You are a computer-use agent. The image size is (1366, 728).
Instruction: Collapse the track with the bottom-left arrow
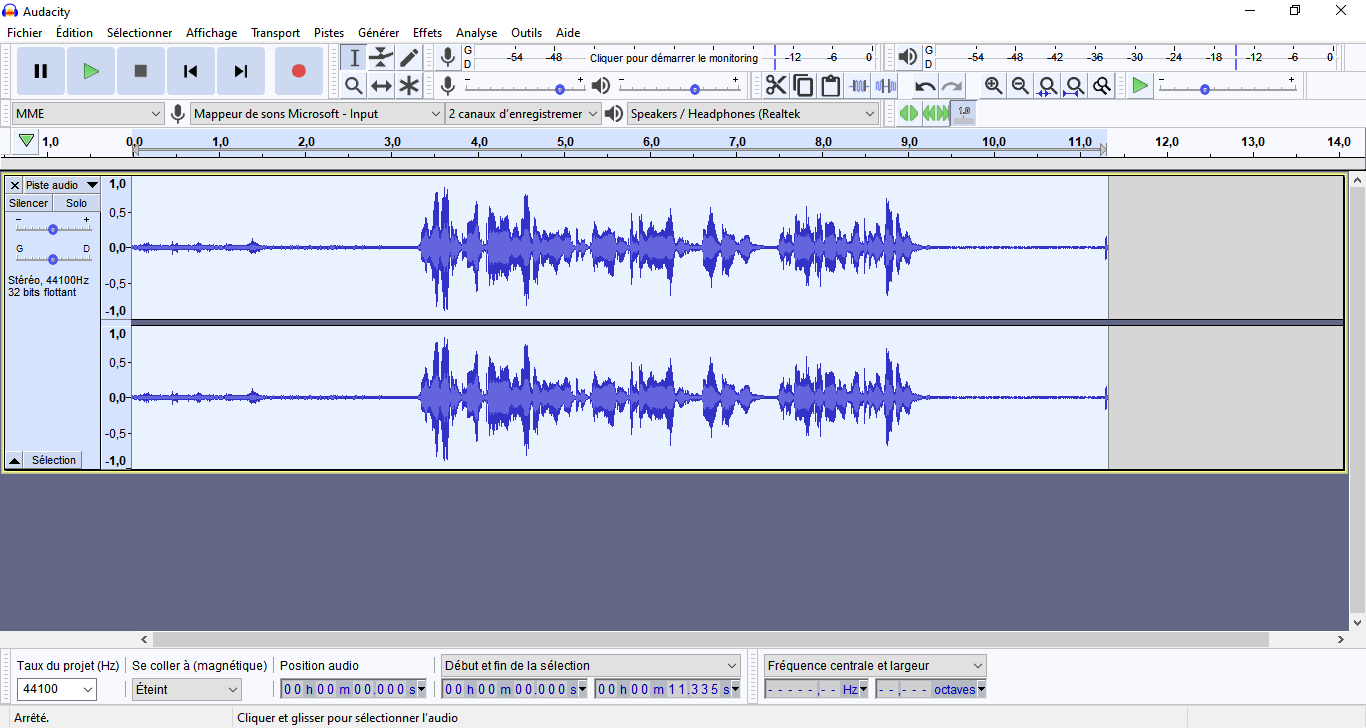point(15,460)
